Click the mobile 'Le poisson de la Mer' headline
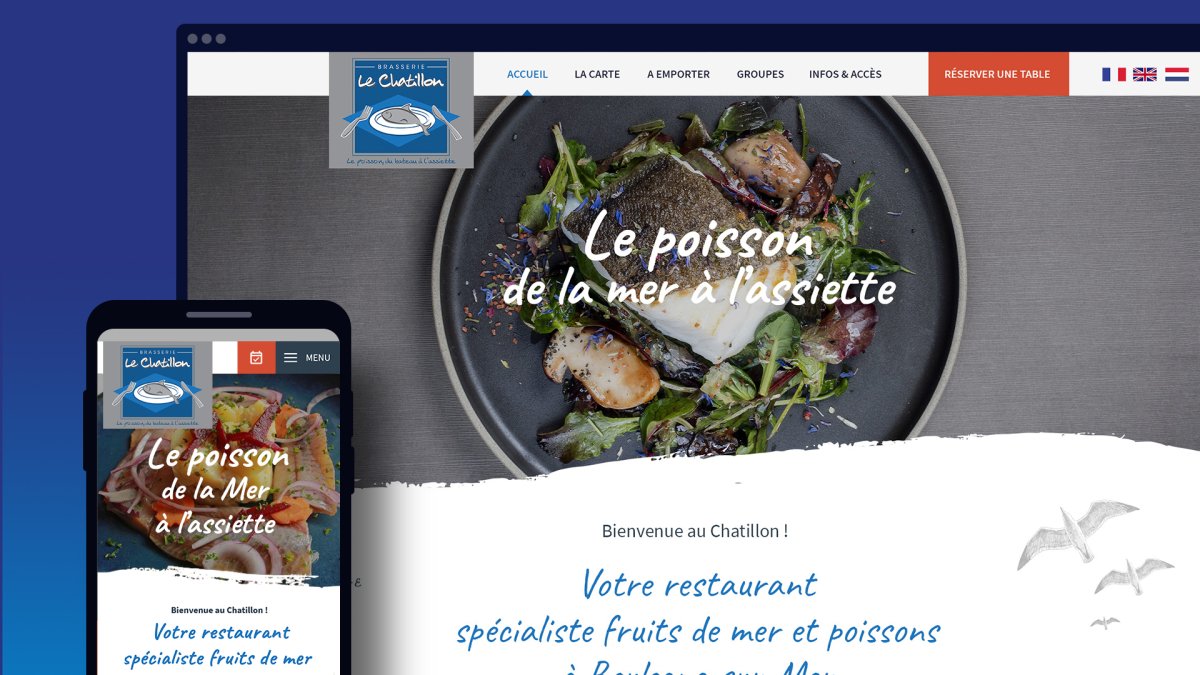 [218, 474]
